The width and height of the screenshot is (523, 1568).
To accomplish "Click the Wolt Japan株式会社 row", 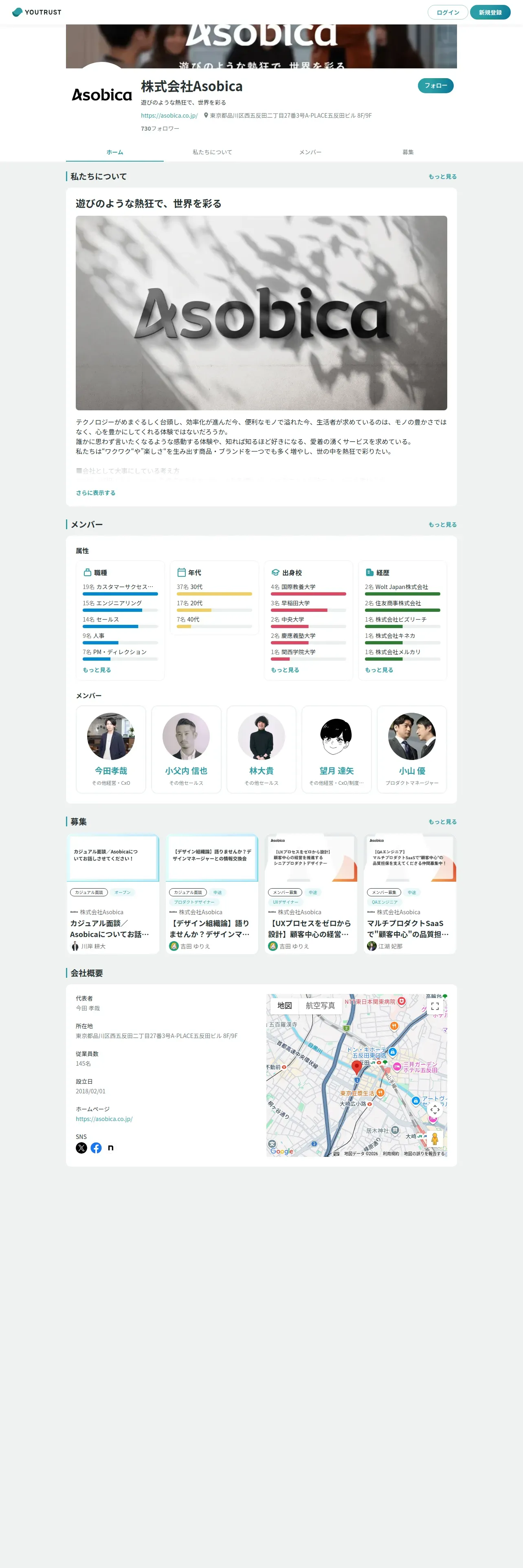I will pos(402,590).
